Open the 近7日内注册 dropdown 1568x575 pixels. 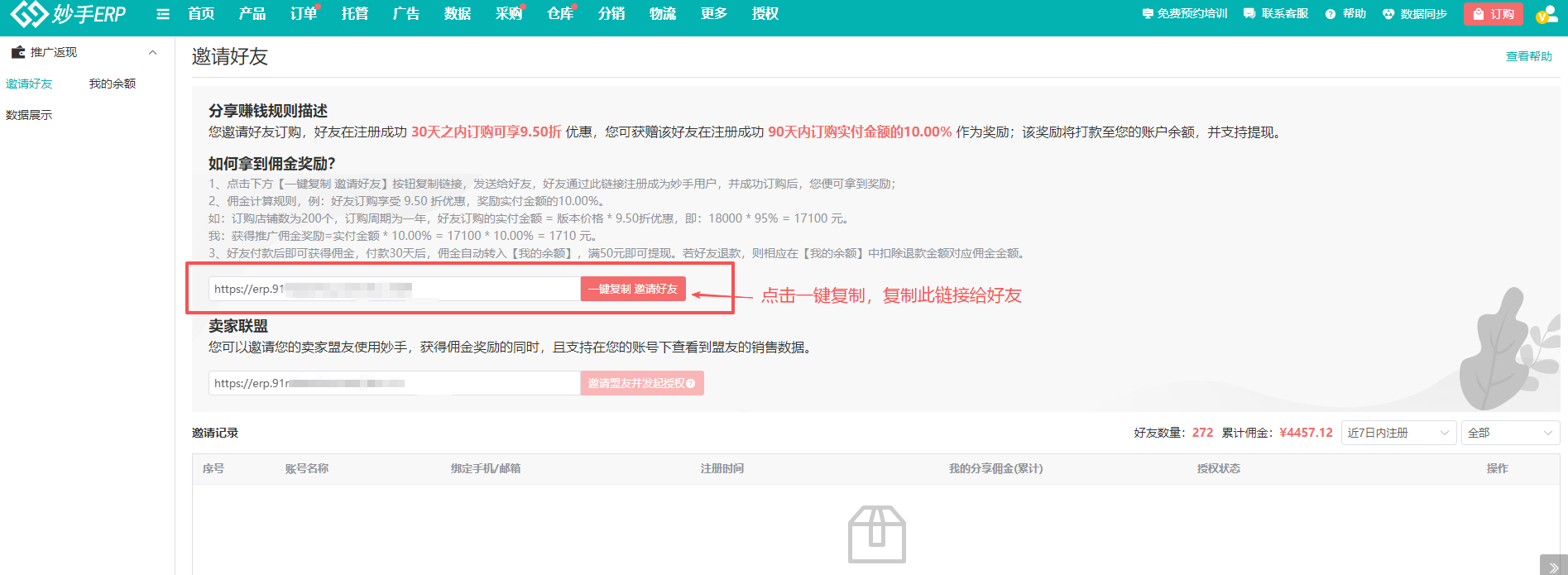click(x=1398, y=433)
